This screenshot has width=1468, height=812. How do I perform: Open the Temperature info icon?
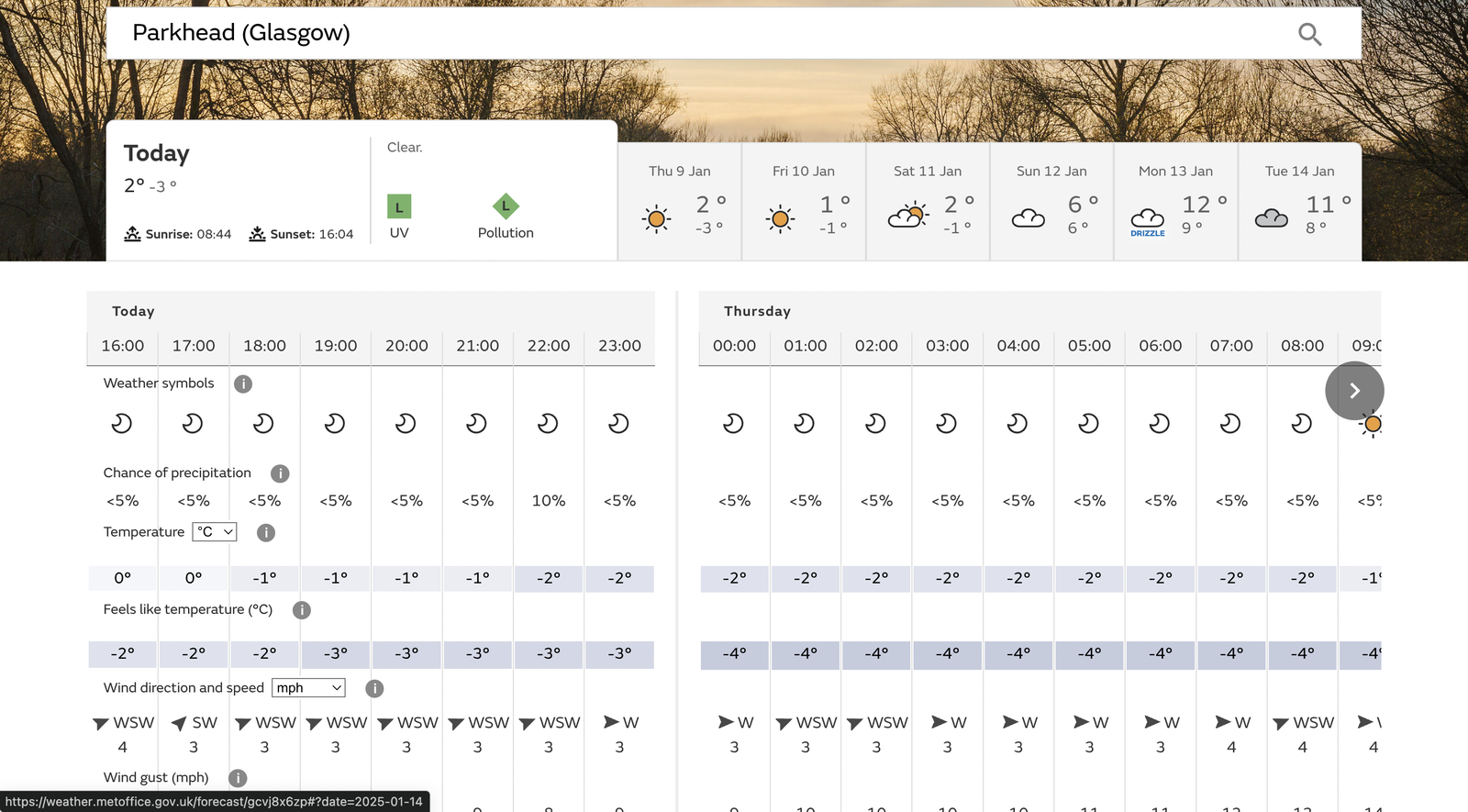[x=266, y=532]
